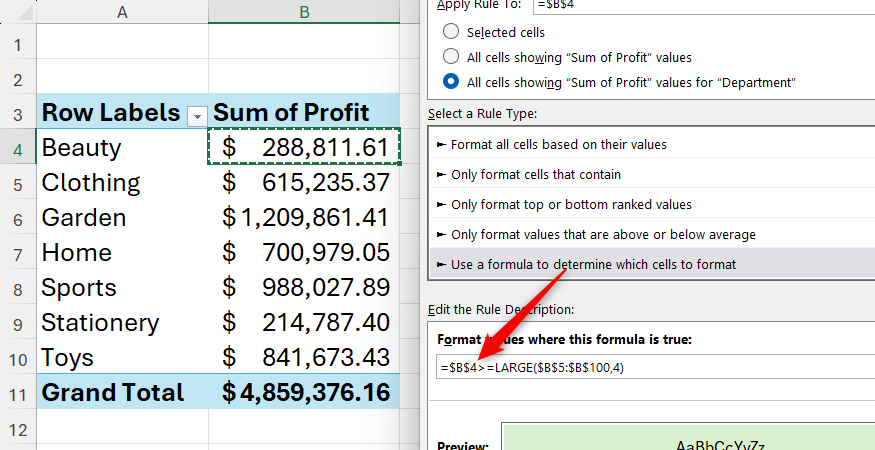Screen dimensions: 875x450
Task: Select the Home cell
Action: [122, 252]
